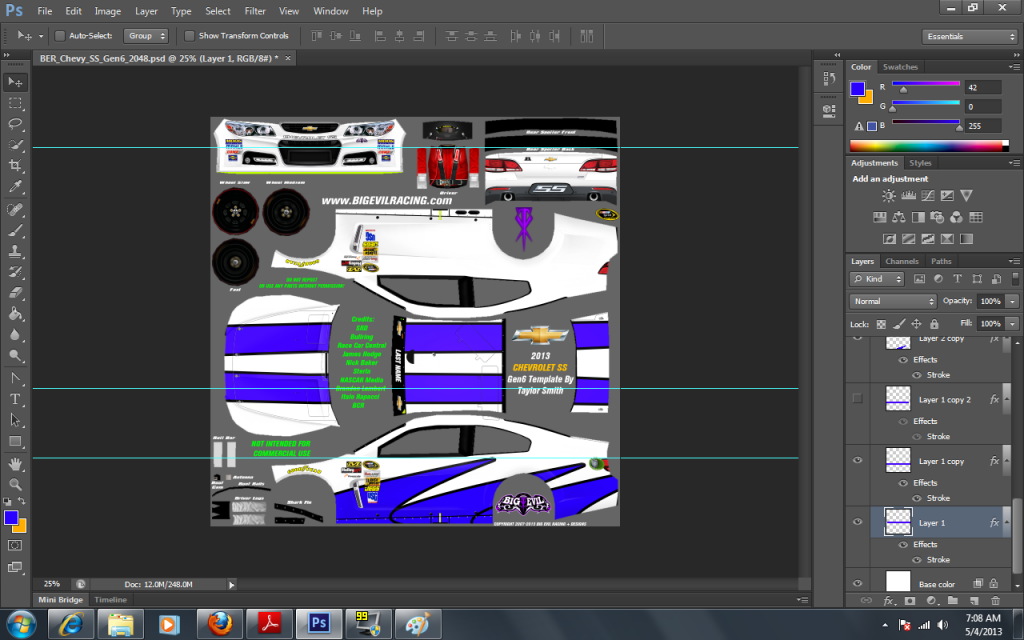
Task: Open the Timeline tab
Action: click(110, 600)
